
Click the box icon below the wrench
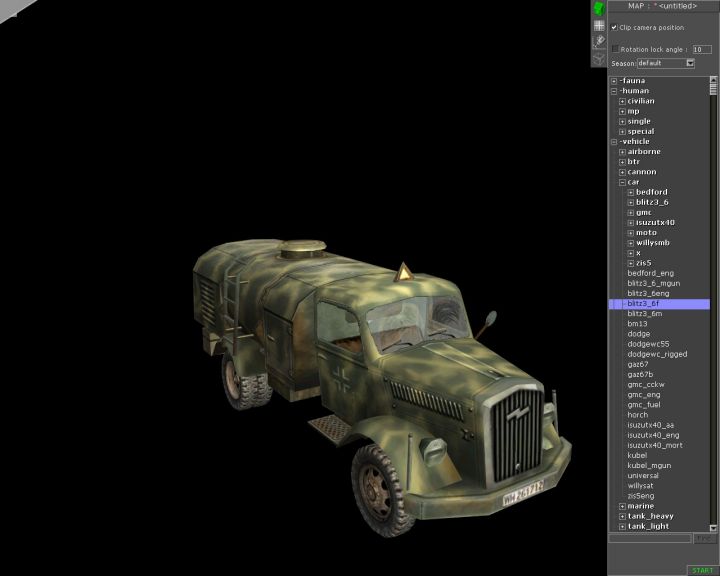[x=599, y=57]
